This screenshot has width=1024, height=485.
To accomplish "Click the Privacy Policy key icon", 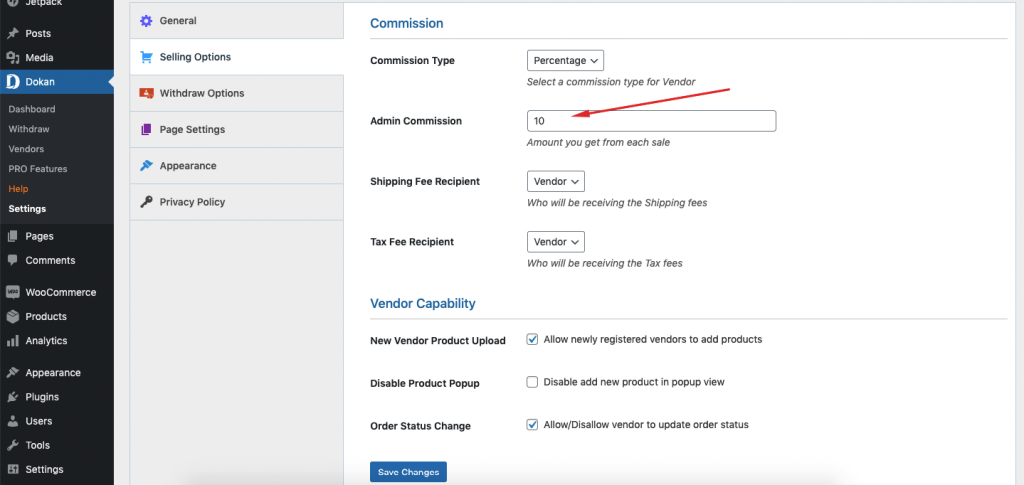I will [146, 202].
